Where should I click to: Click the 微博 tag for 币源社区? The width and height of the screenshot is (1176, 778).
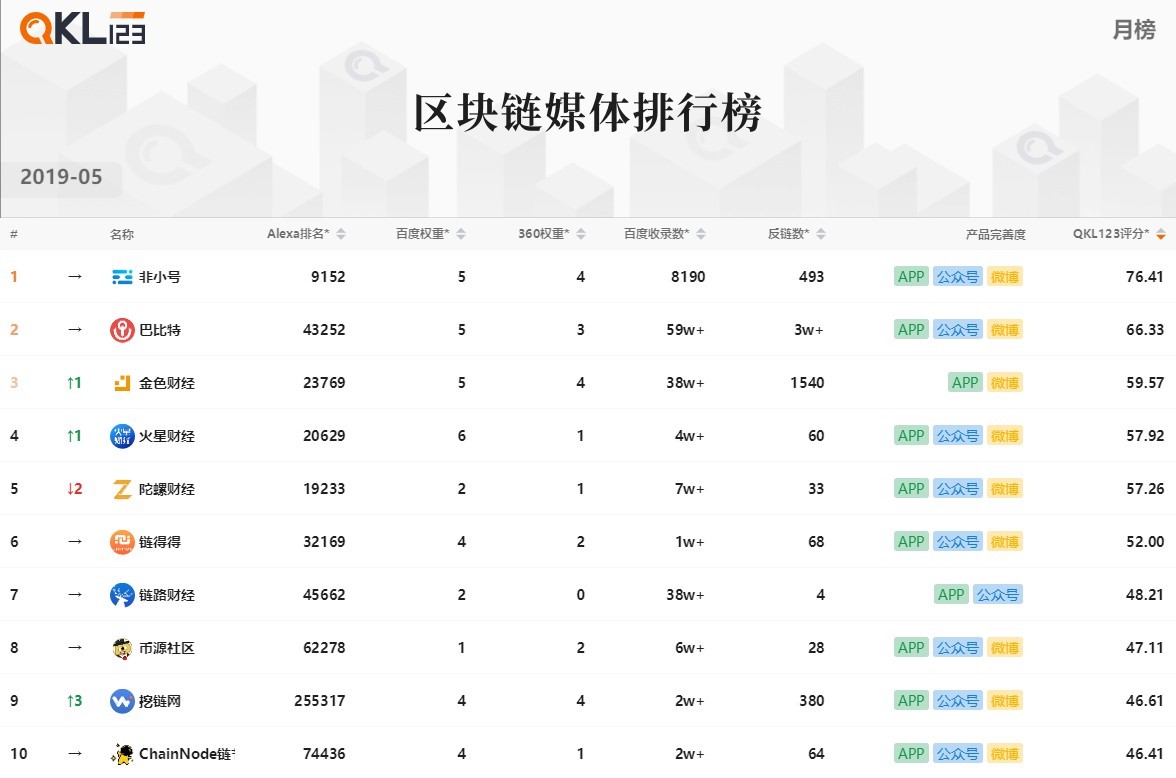tap(1005, 647)
